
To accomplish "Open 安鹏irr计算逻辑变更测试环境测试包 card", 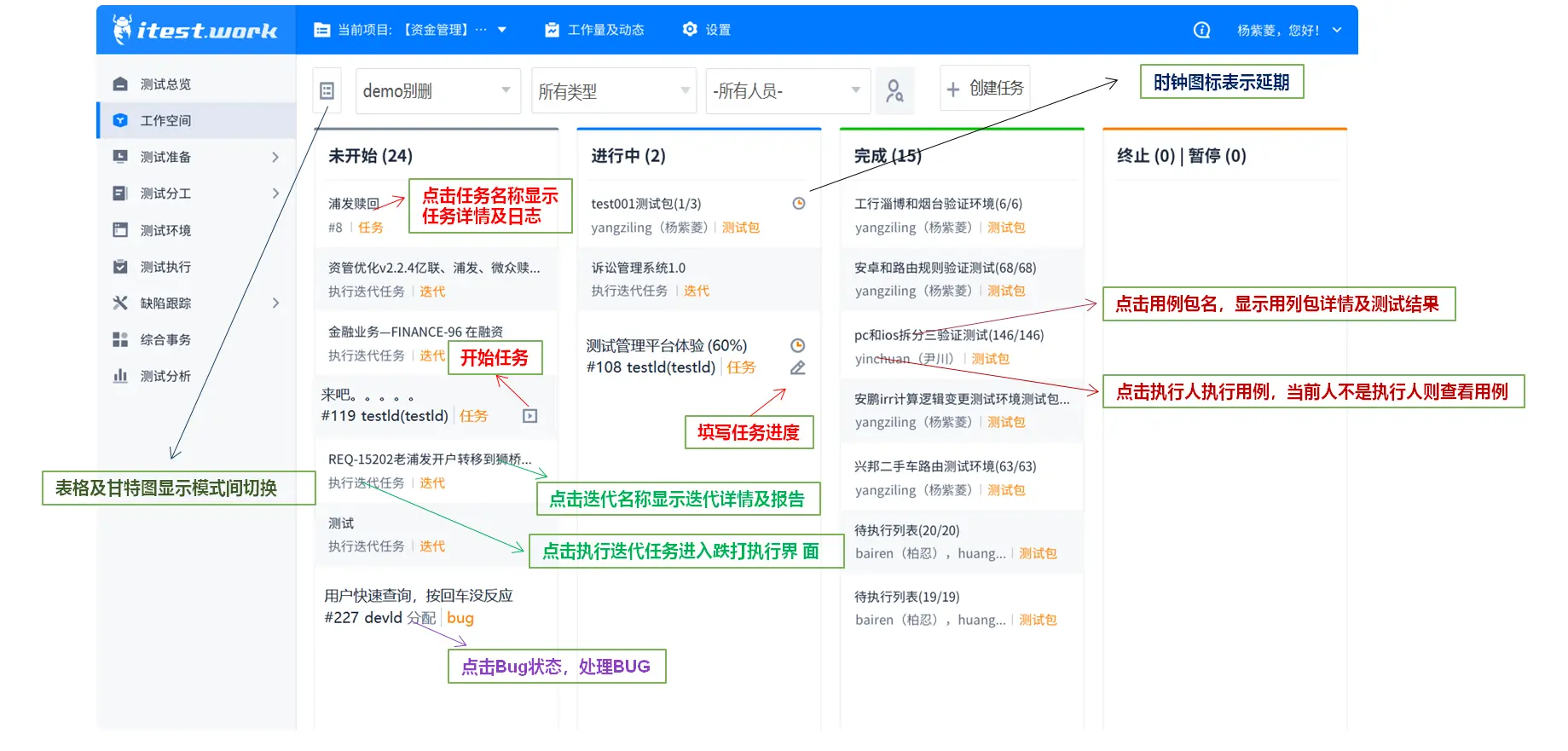I will click(962, 399).
